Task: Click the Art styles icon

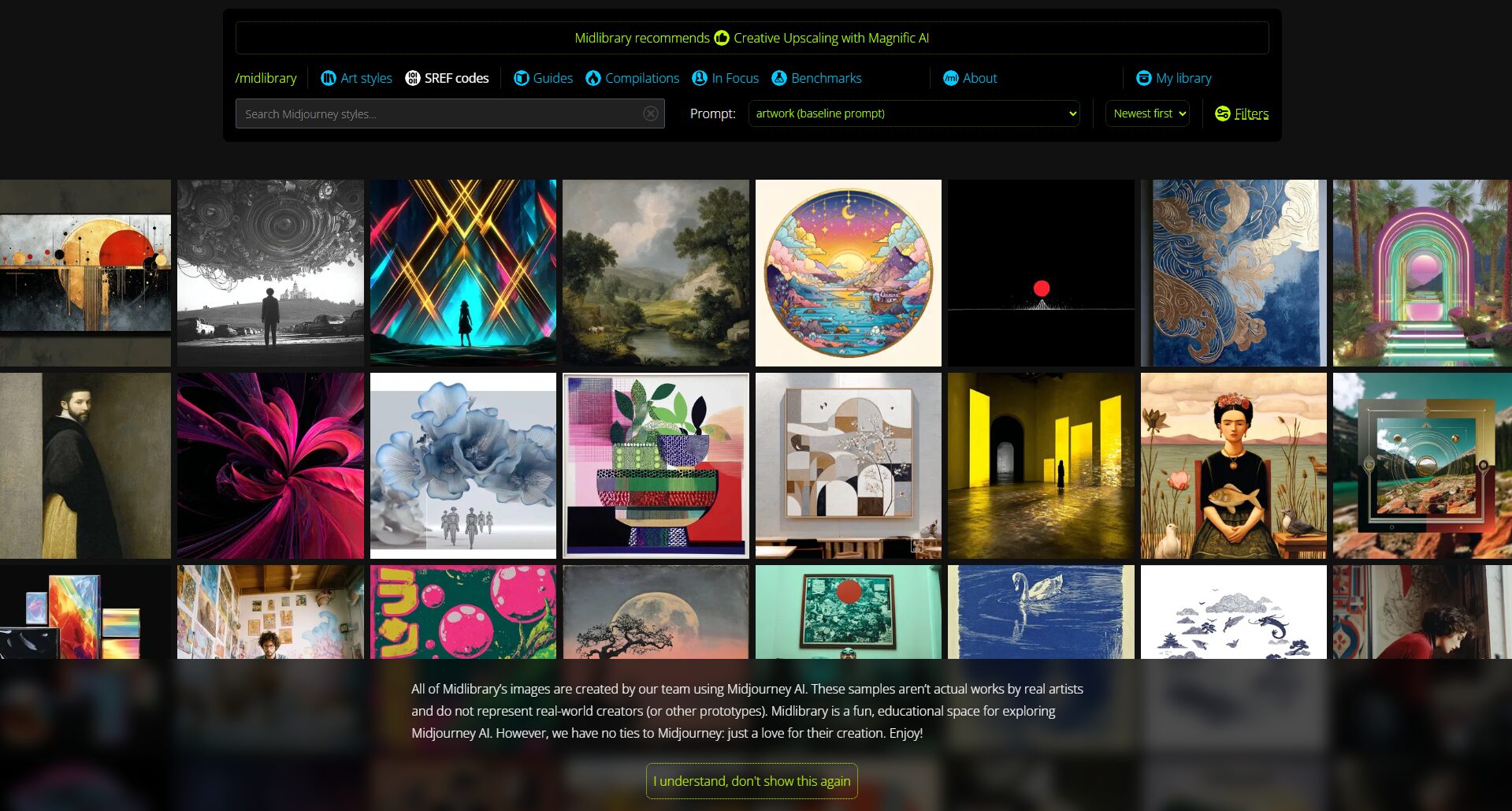Action: (x=329, y=78)
